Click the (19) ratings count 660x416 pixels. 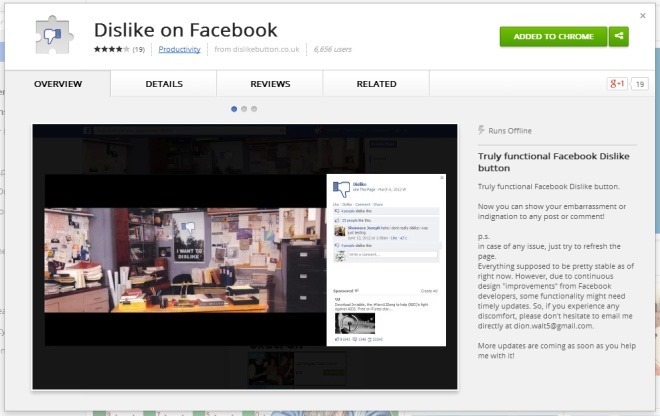click(x=138, y=49)
